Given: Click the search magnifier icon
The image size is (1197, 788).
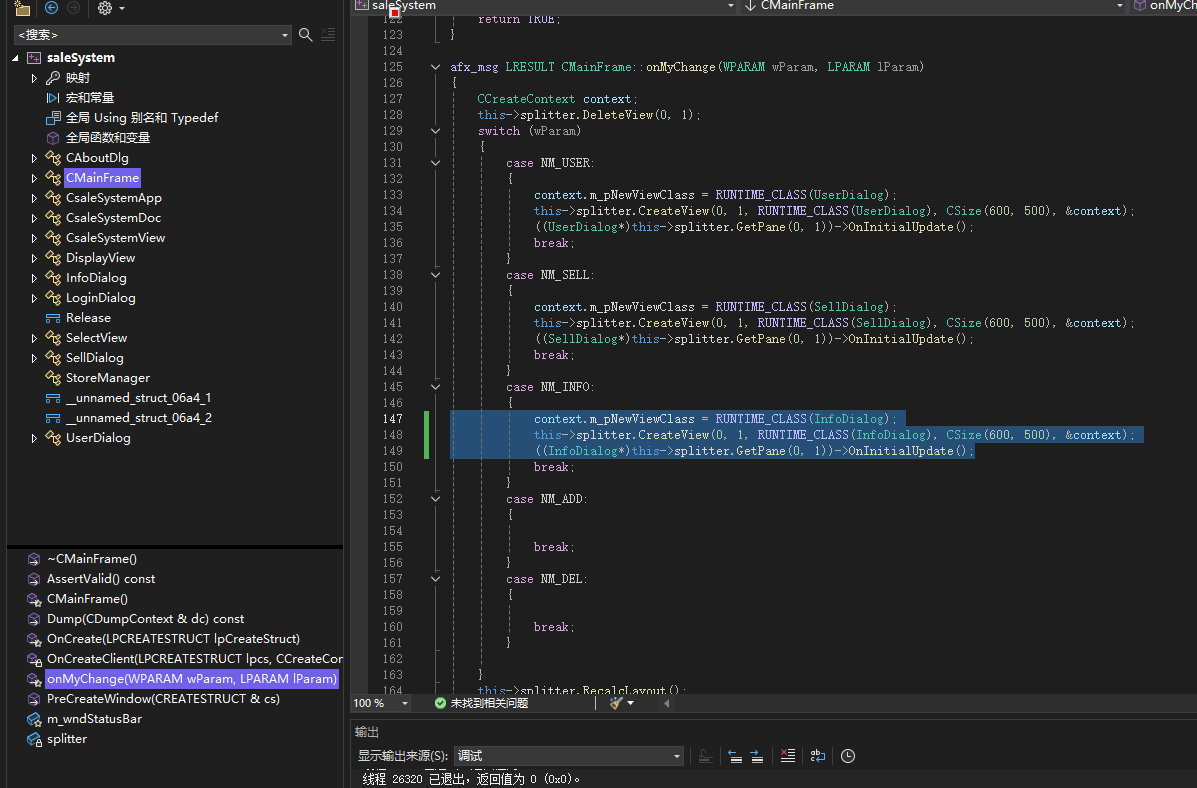Looking at the screenshot, I should 306,35.
